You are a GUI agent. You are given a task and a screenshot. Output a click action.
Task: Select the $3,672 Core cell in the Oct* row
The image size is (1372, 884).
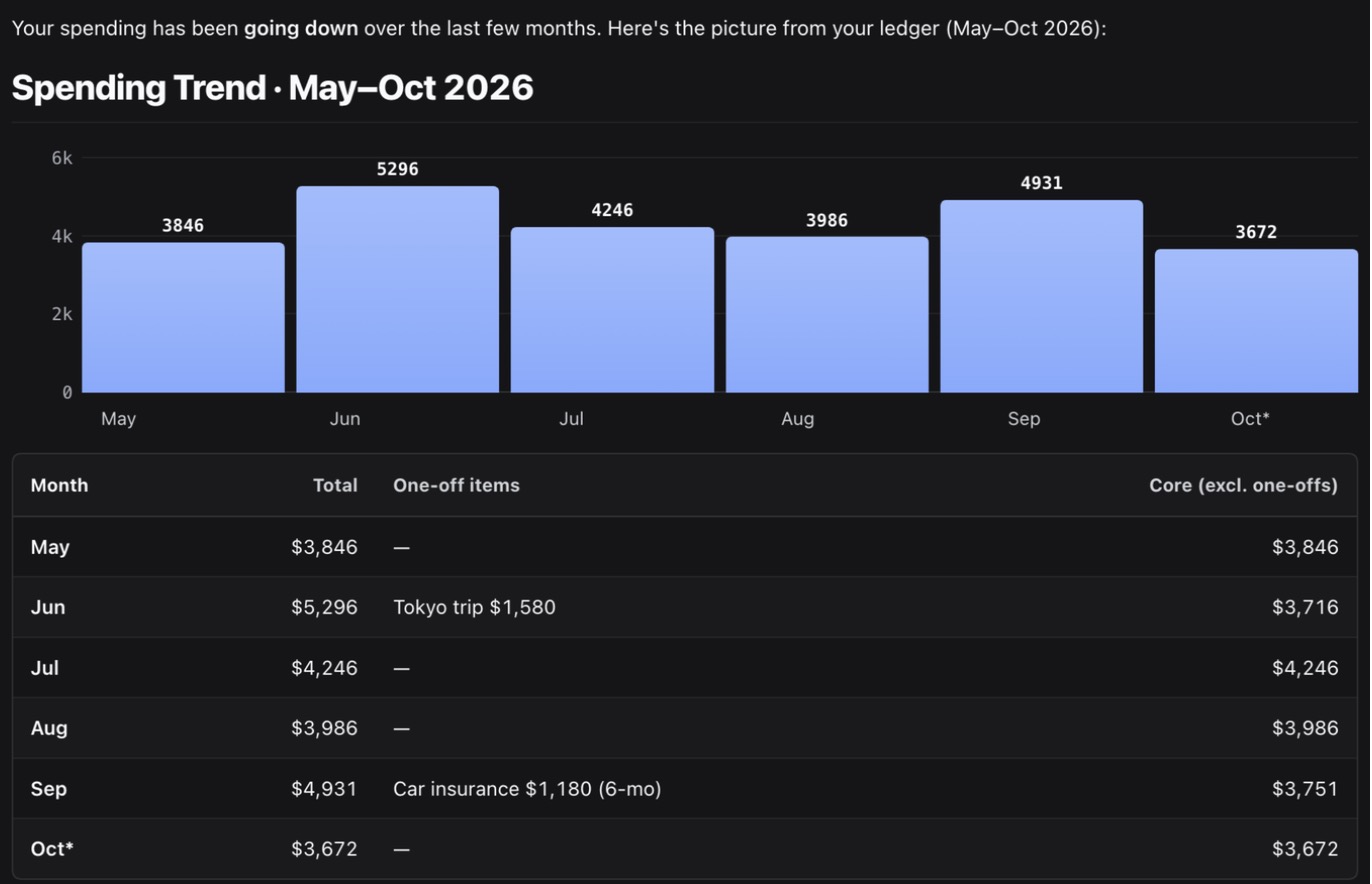point(1305,849)
